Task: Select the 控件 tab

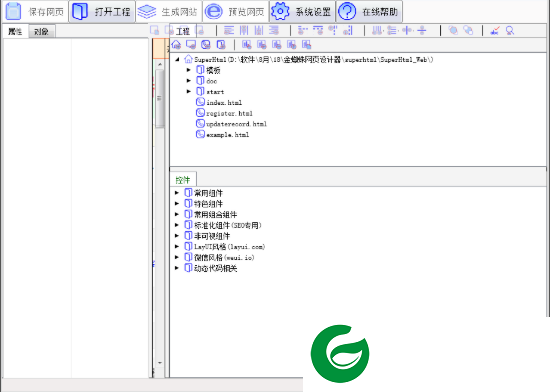Action: coord(183,180)
